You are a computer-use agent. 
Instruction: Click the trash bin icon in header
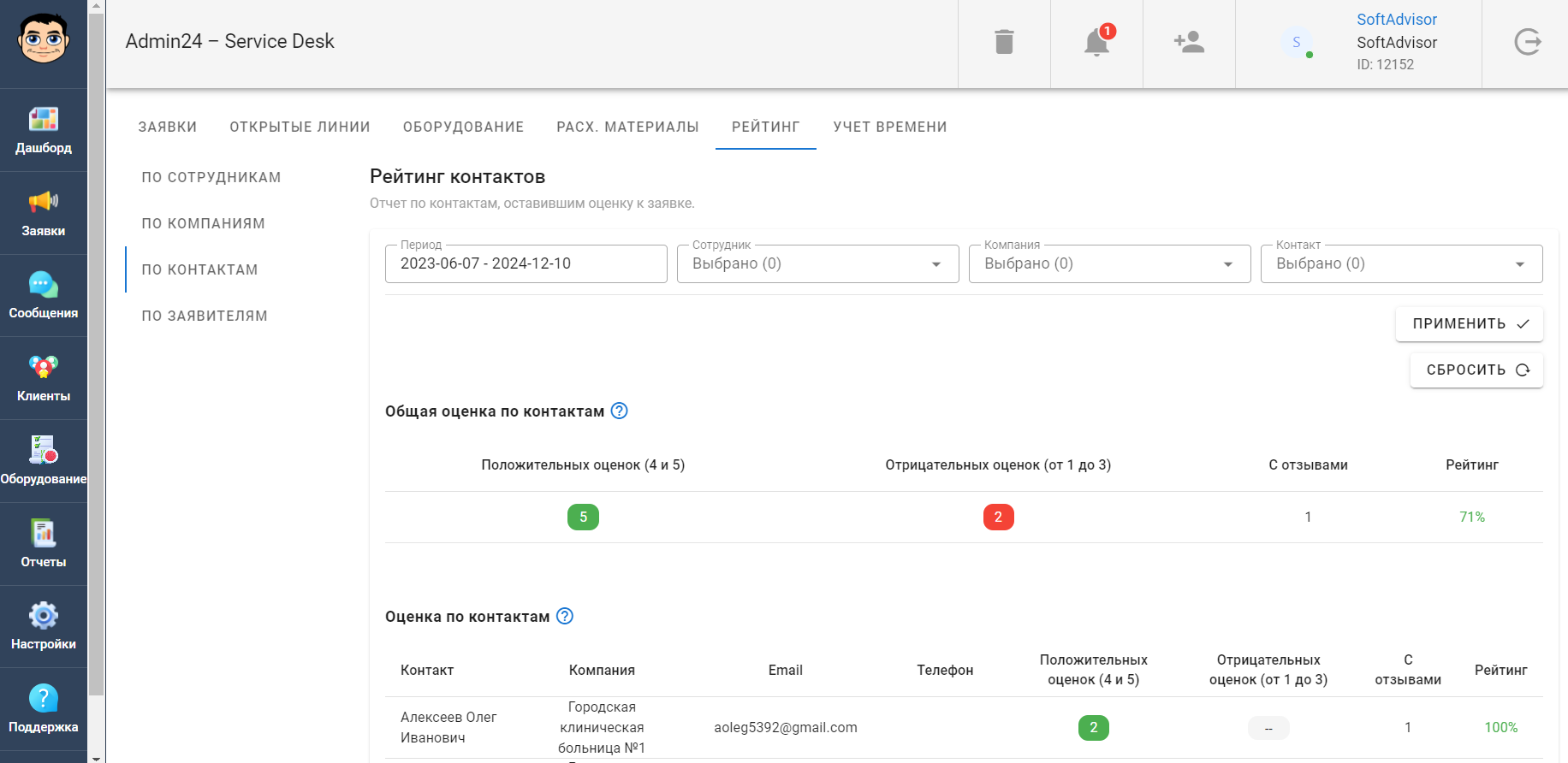1004,42
